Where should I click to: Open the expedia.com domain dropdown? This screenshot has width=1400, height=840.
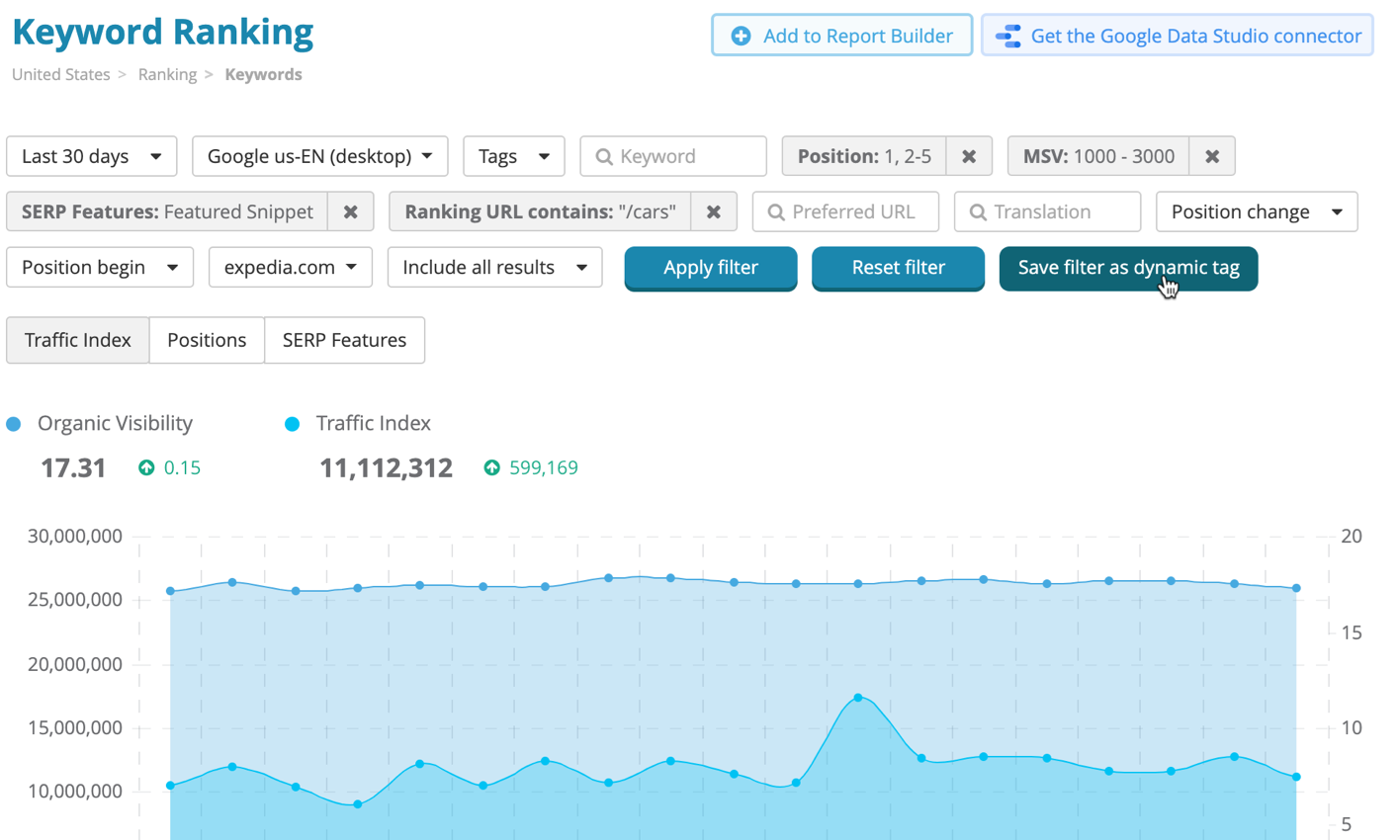[x=290, y=267]
